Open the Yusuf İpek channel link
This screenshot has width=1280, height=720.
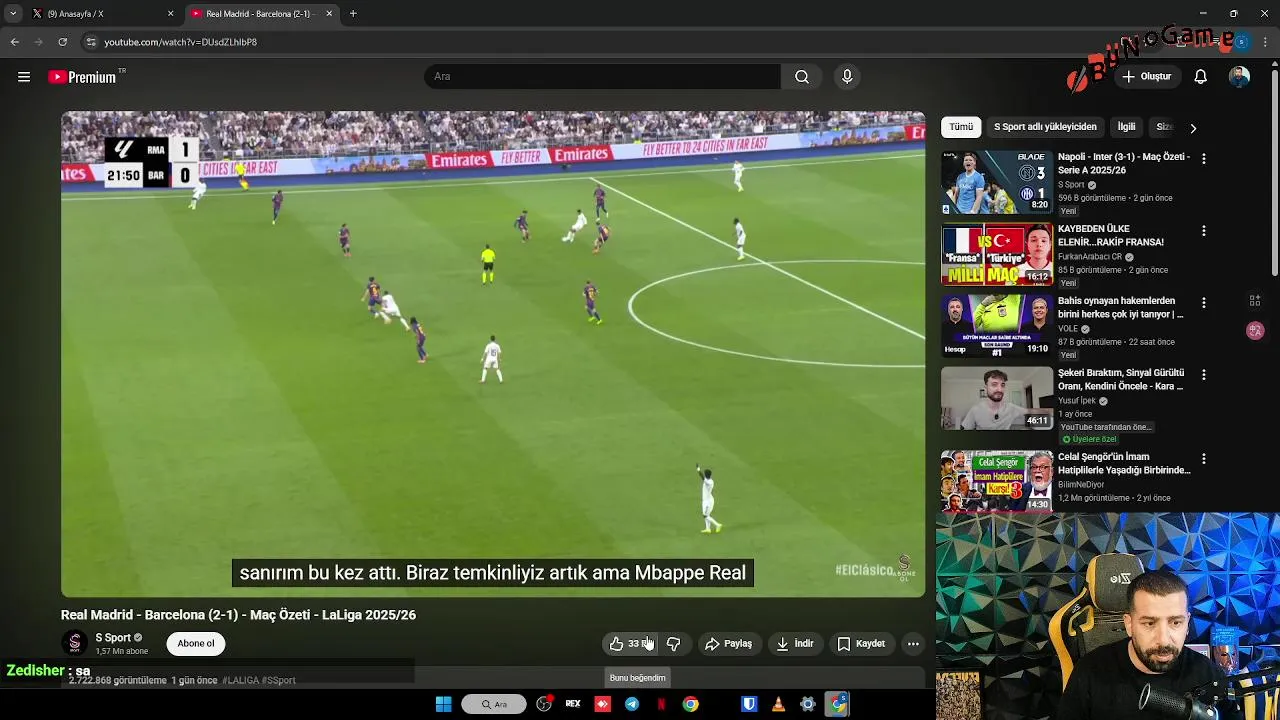click(1077, 401)
